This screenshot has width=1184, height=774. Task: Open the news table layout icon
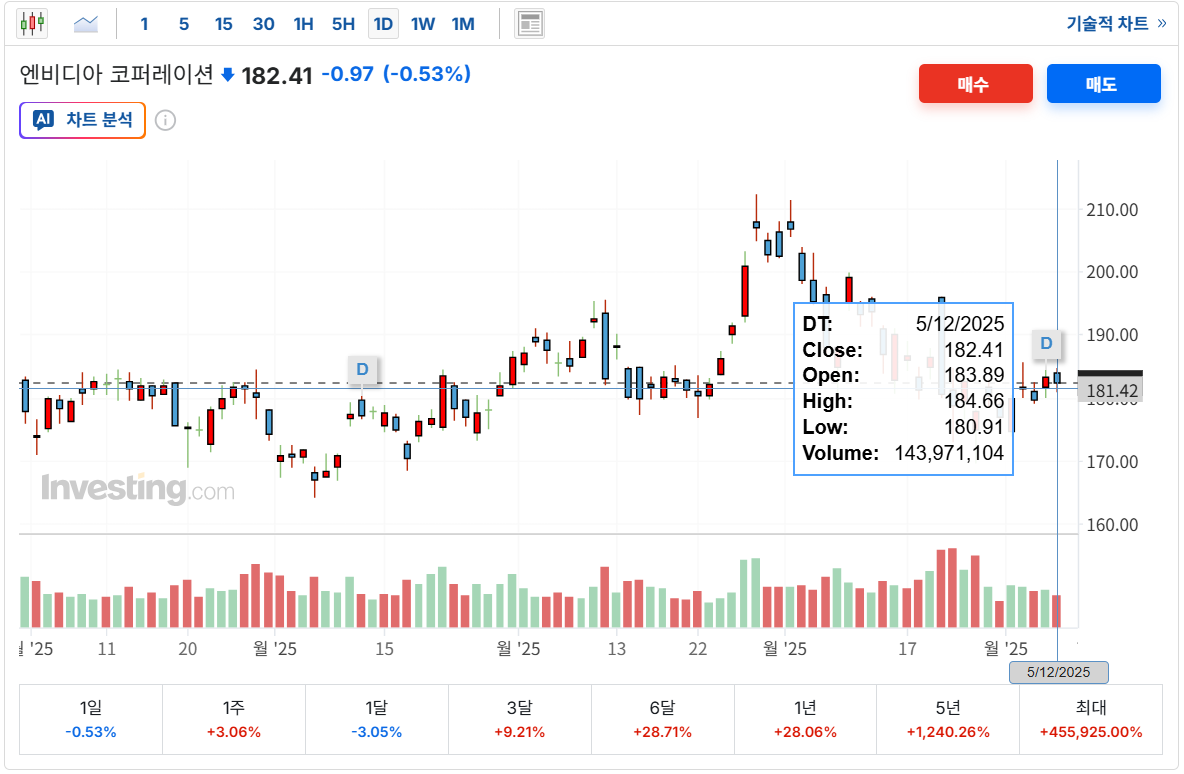click(x=529, y=24)
